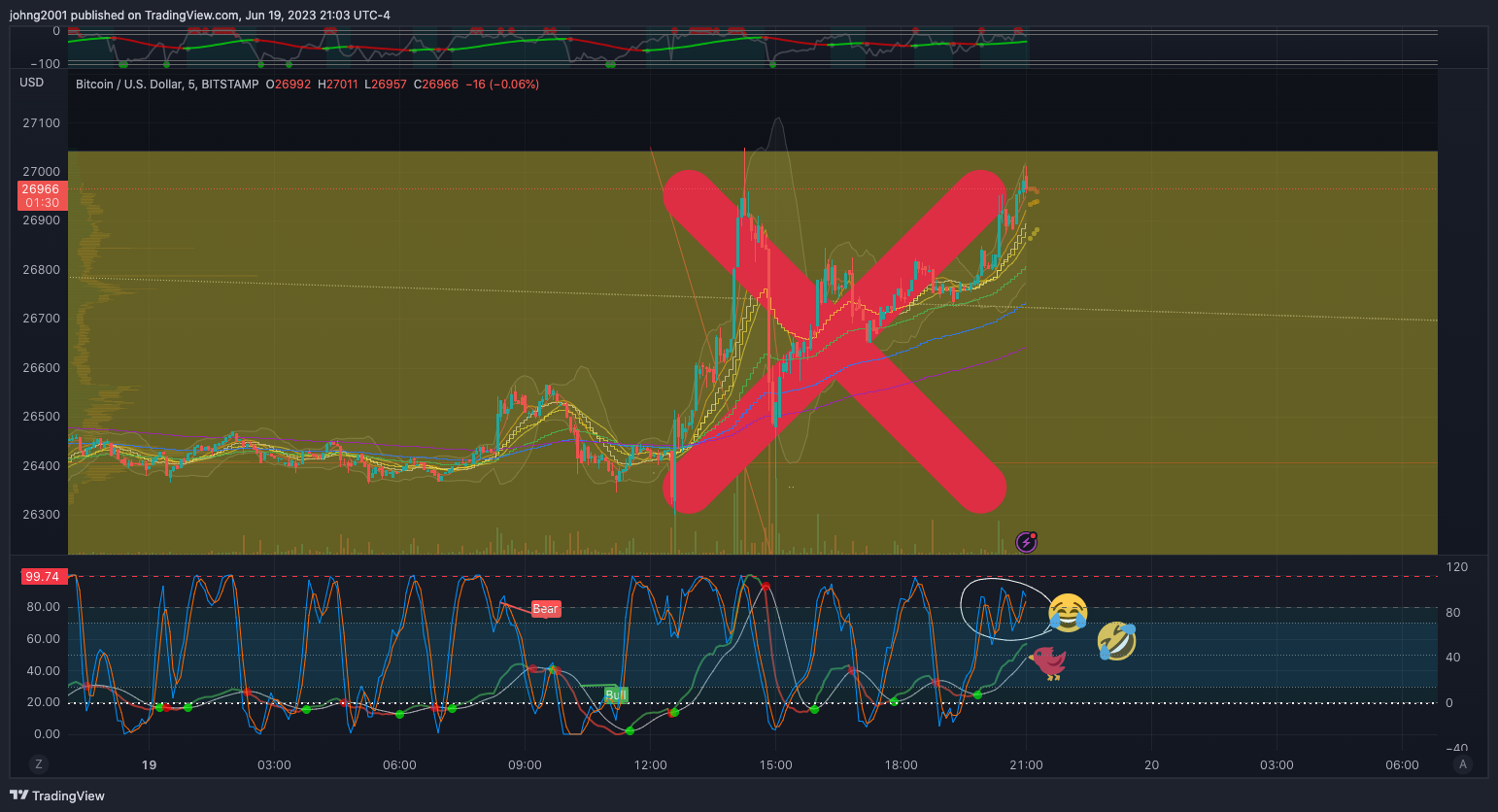This screenshot has height=812, width=1498.
Task: Click the USD currency label
Action: [x=32, y=83]
